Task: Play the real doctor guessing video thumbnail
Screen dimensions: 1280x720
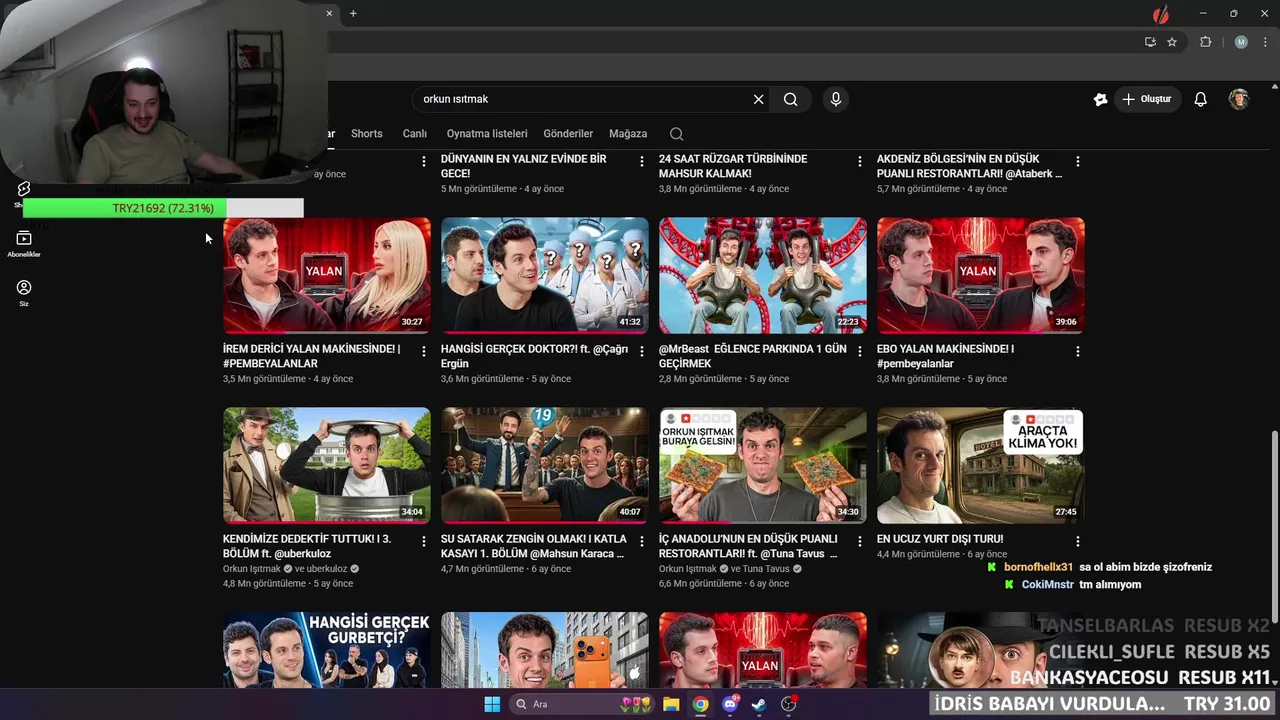Action: click(x=545, y=275)
